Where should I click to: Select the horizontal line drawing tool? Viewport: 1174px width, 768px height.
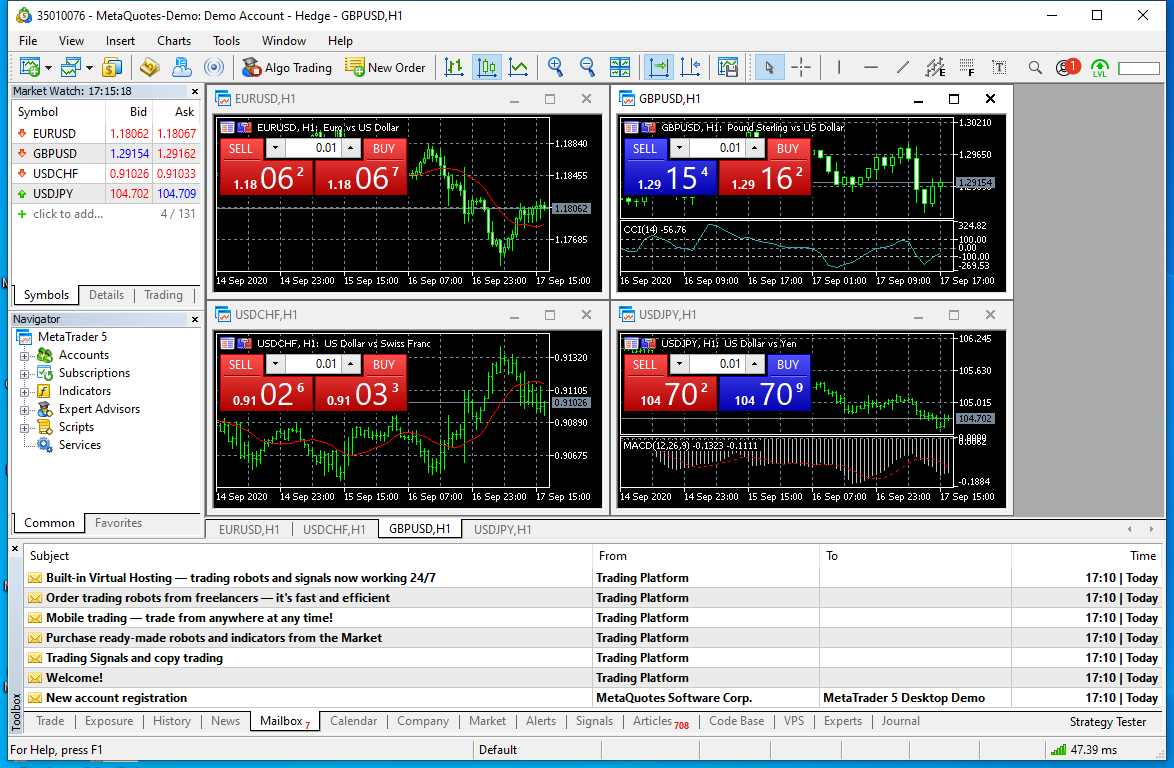(871, 67)
